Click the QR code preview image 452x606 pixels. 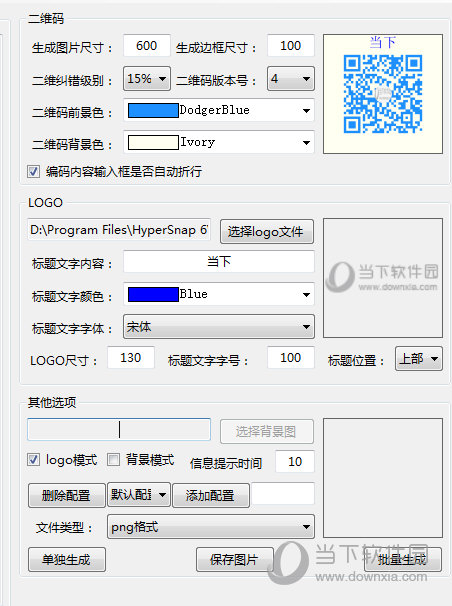(383, 94)
